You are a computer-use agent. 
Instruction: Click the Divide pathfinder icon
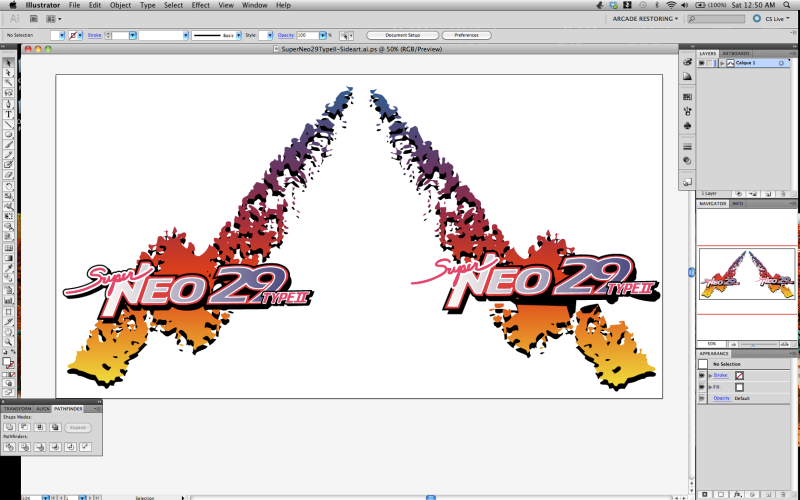pos(9,447)
